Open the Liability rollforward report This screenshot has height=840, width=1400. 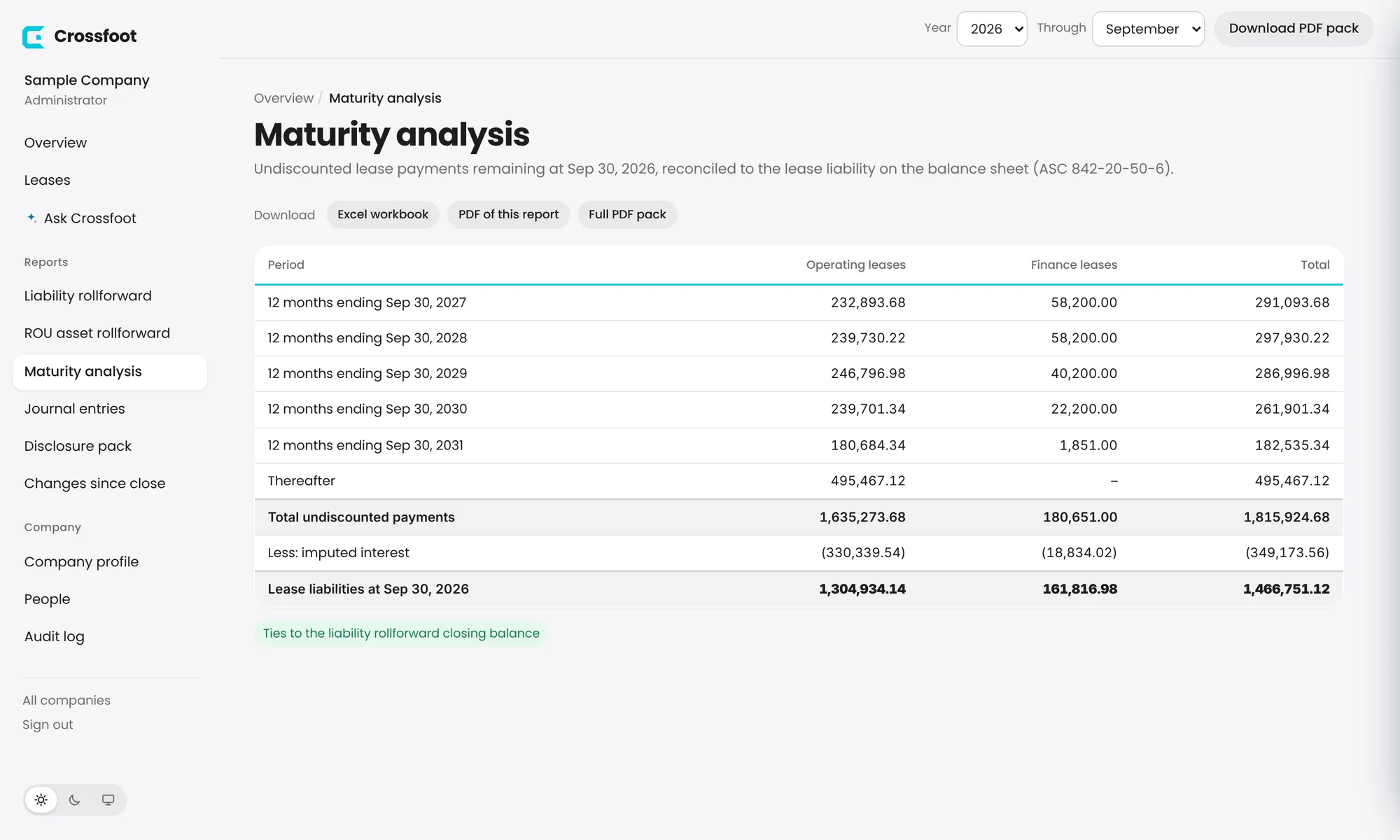click(87, 296)
